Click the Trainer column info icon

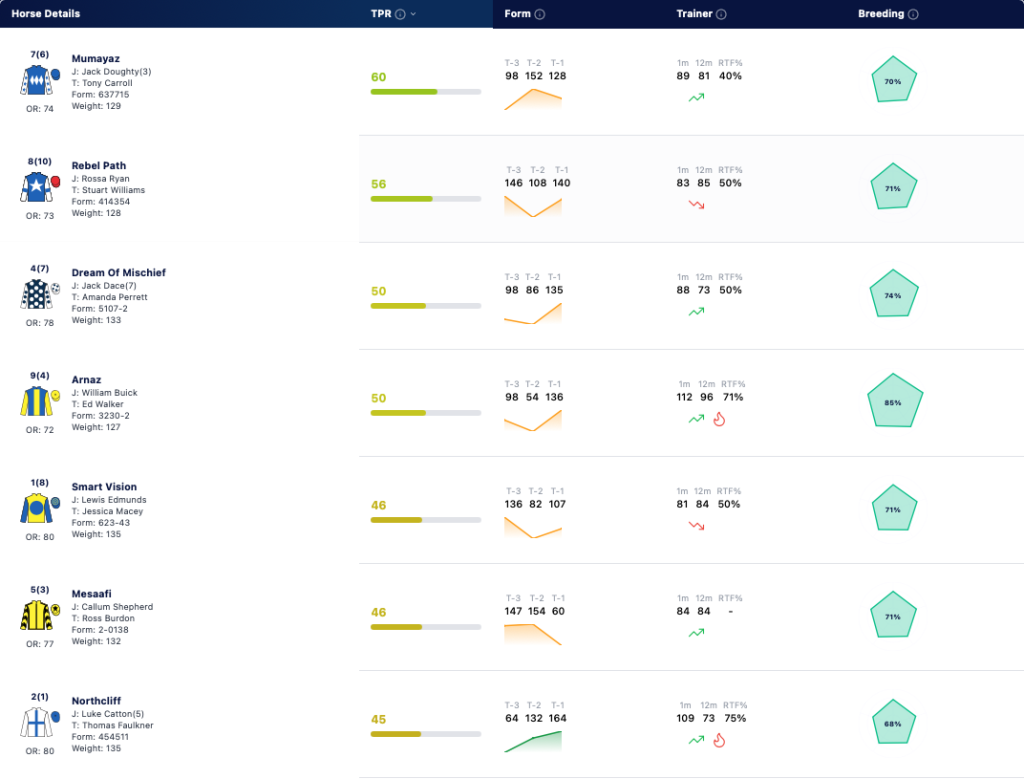[x=721, y=14]
